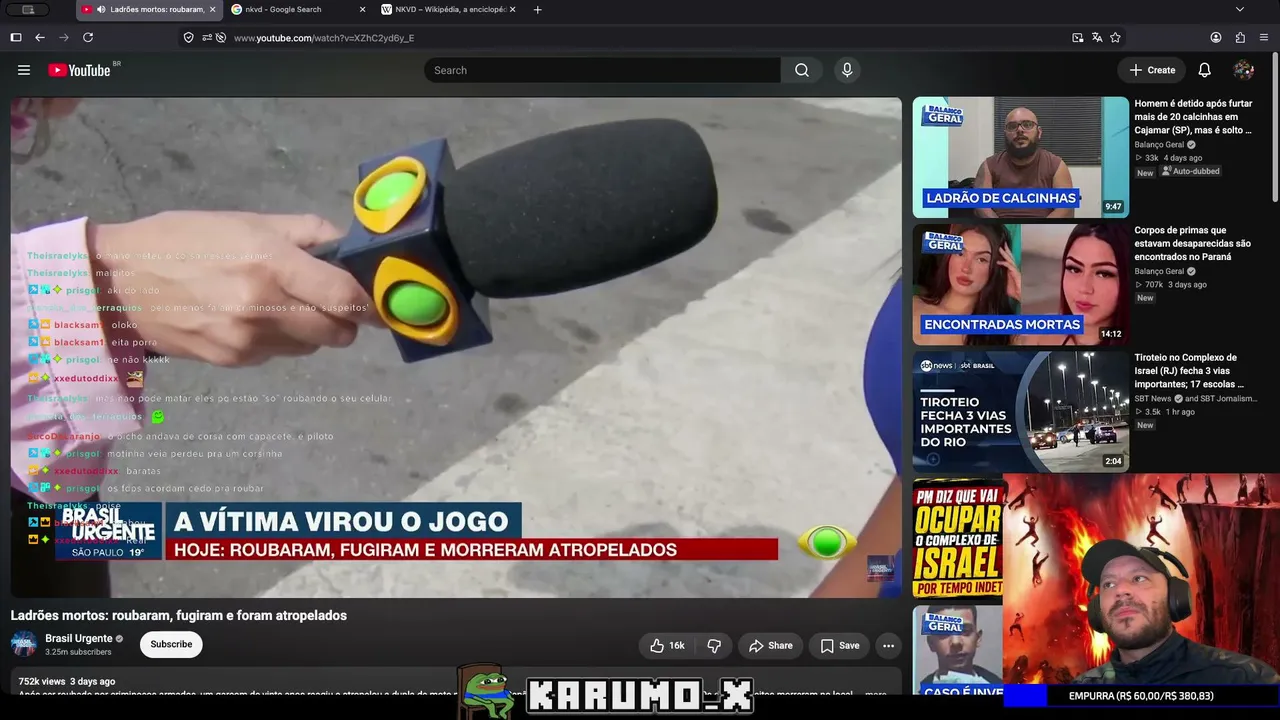Close the NKVD Wikipedia tab
This screenshot has height=720, width=1280.
coord(513,10)
